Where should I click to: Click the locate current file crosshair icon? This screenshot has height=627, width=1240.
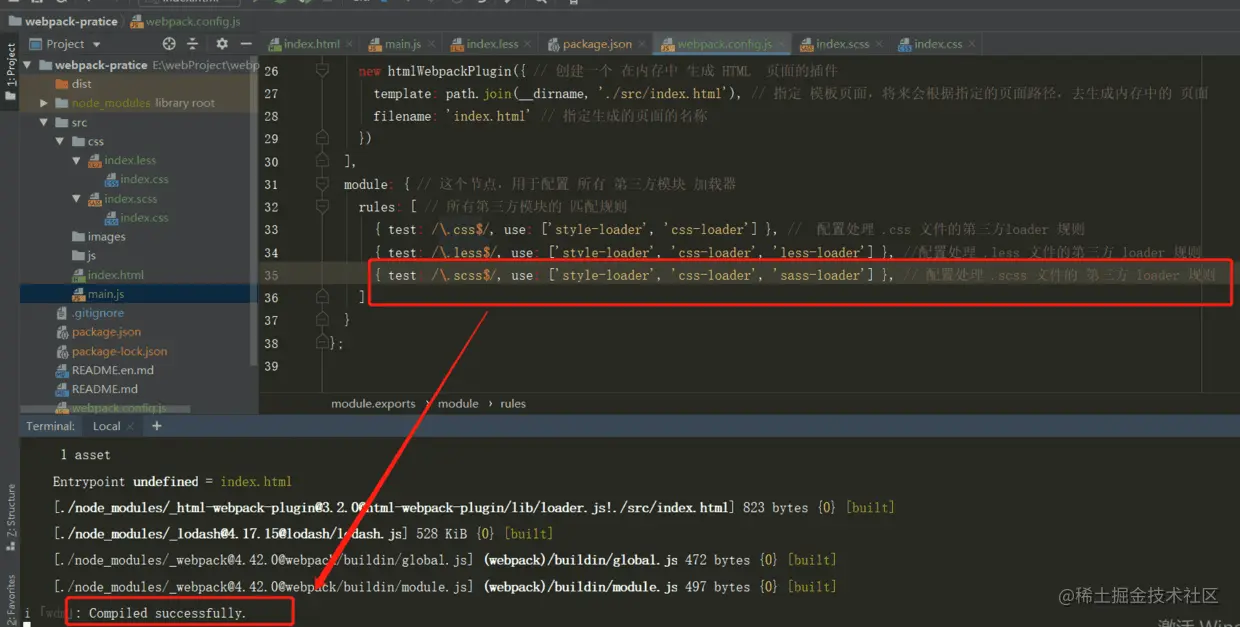[x=169, y=44]
